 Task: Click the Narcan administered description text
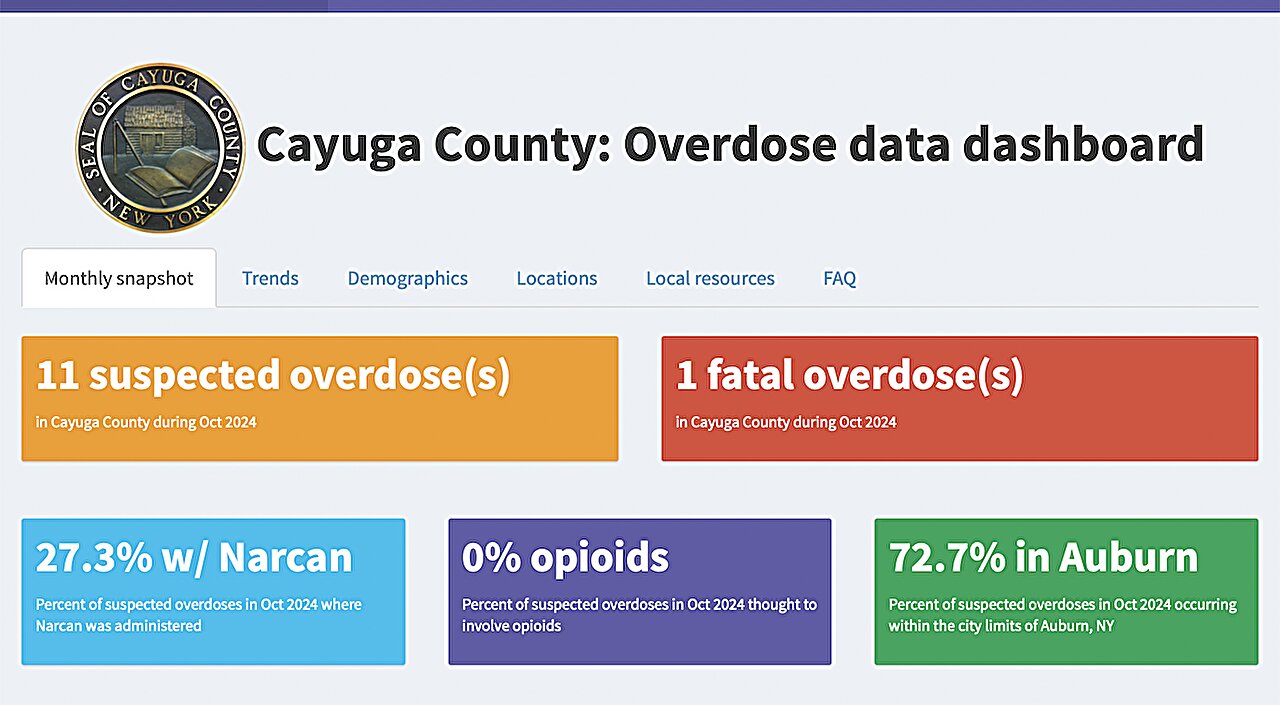(x=198, y=615)
